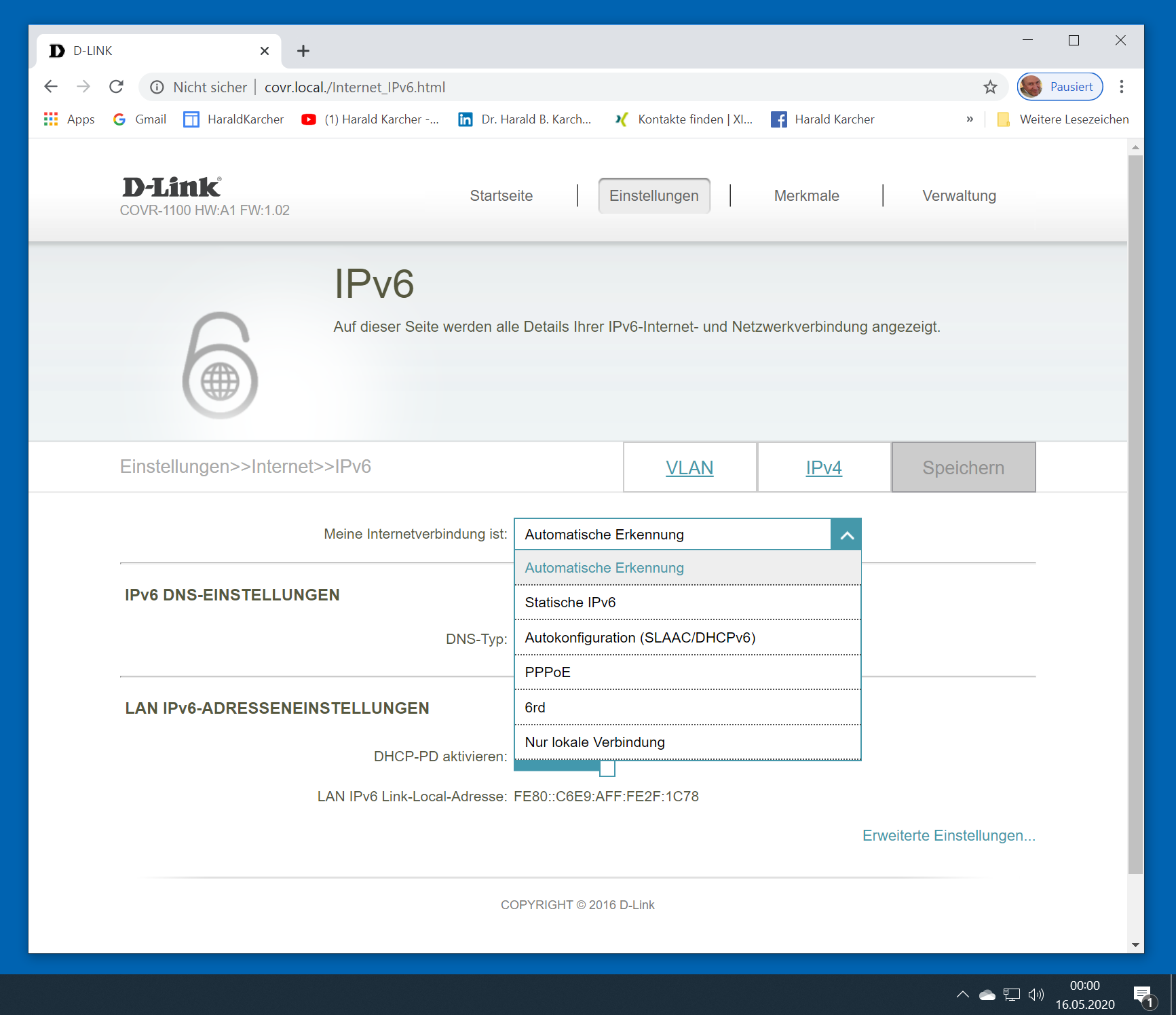The width and height of the screenshot is (1176, 1015).
Task: Click the site info 'Nicht sicher' icon
Action: tap(157, 88)
